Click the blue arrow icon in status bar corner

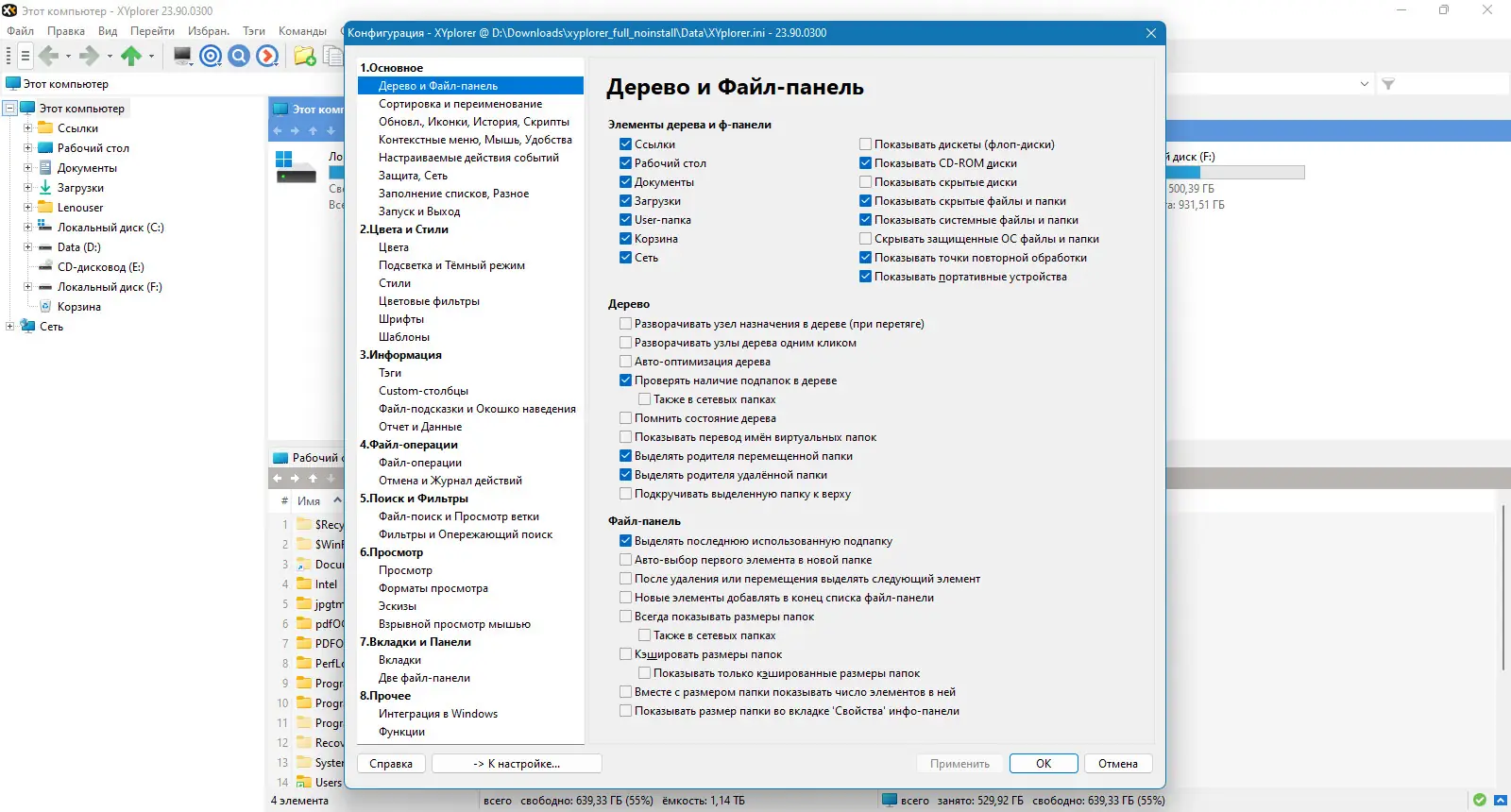coord(1501,800)
